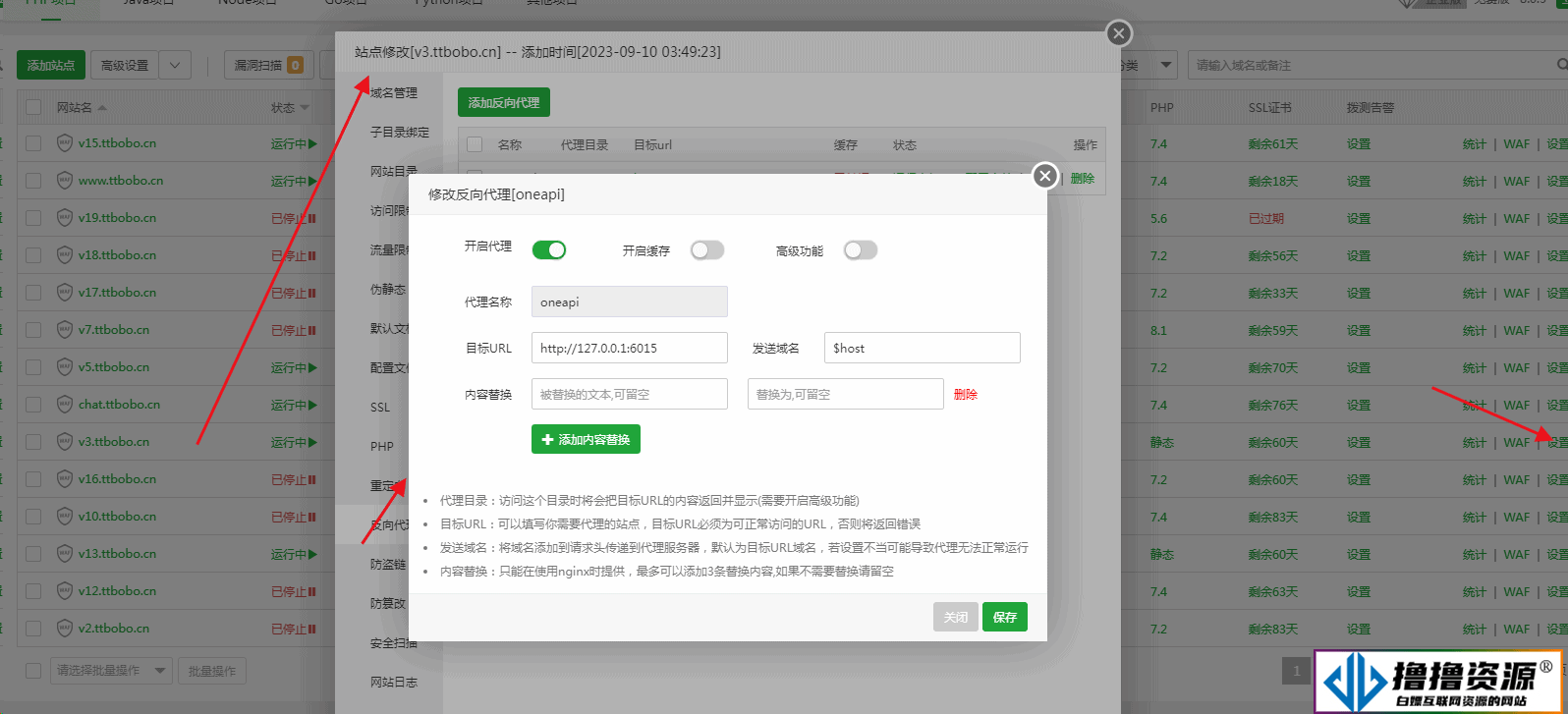The width and height of the screenshot is (1568, 714).
Task: Click 高级设置 button in background page
Action: (x=125, y=65)
